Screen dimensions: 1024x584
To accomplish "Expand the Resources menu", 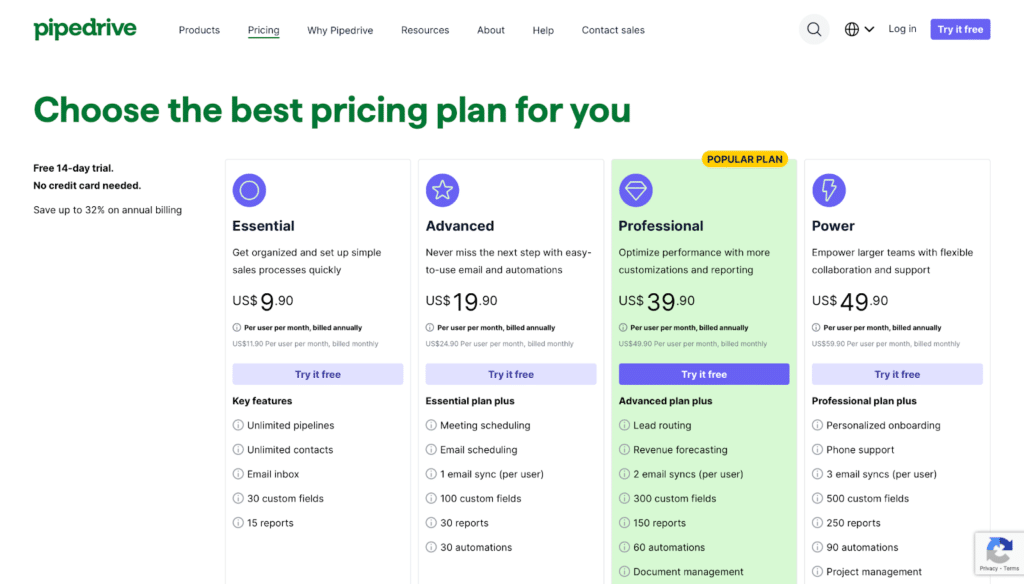I will coord(425,30).
